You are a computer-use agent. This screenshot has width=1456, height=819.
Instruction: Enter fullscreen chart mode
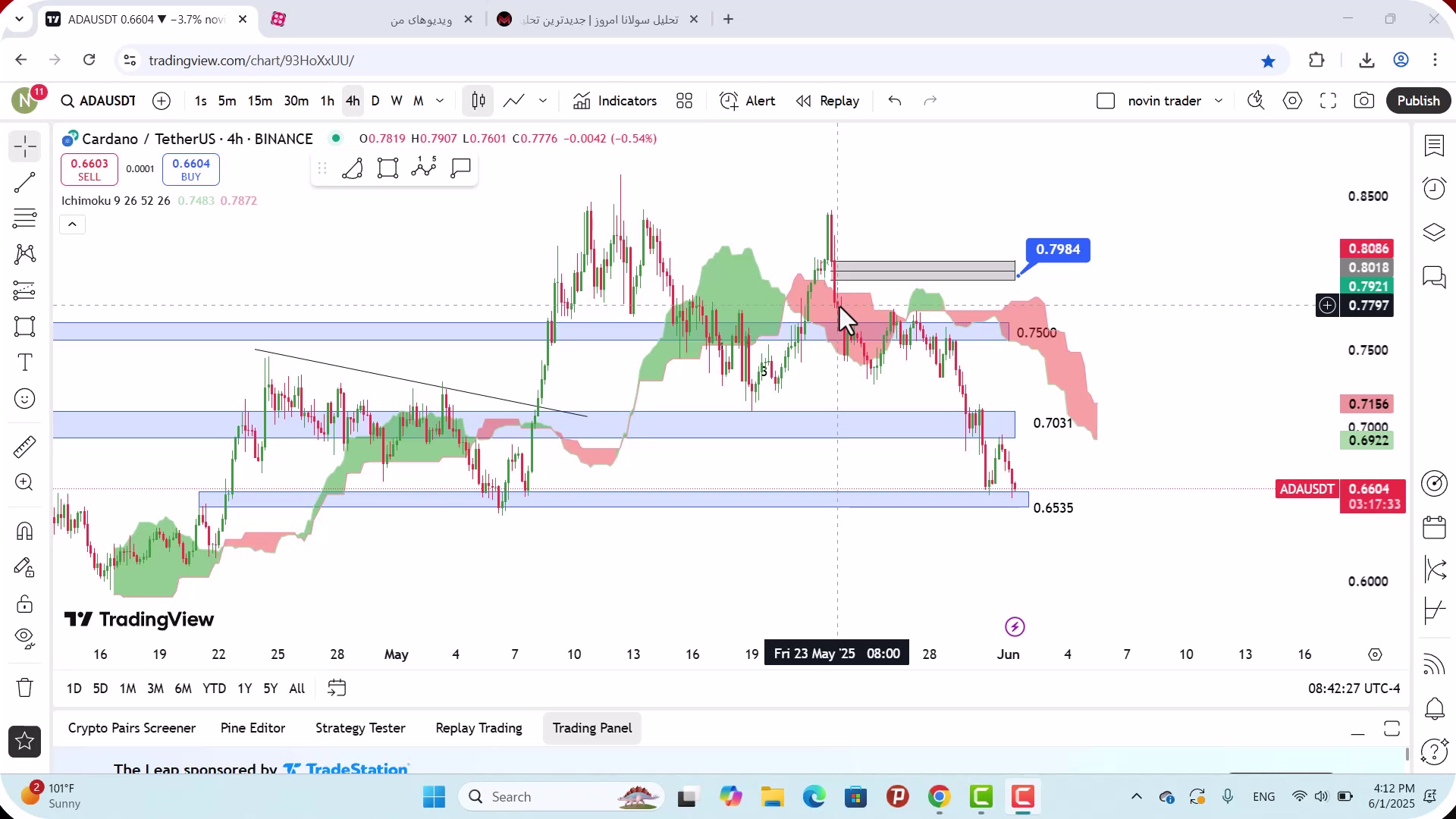(x=1329, y=101)
